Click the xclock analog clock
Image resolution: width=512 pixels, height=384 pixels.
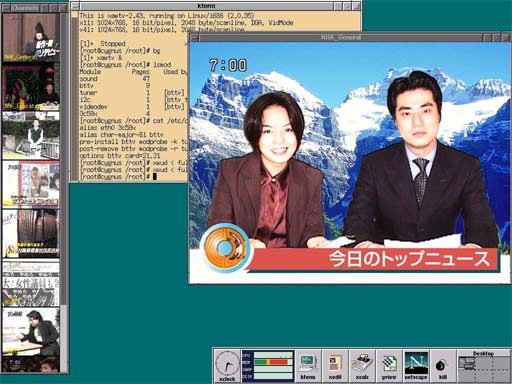227,366
